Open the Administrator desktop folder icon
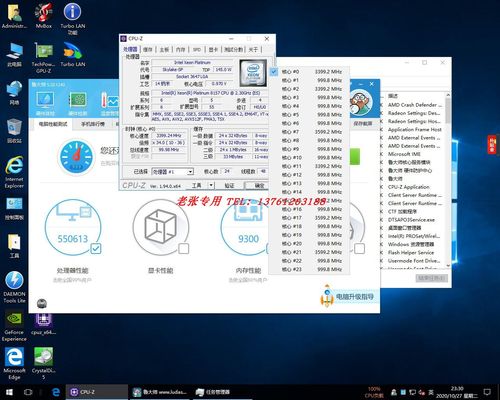This screenshot has height=400, width=500. click(x=14, y=16)
